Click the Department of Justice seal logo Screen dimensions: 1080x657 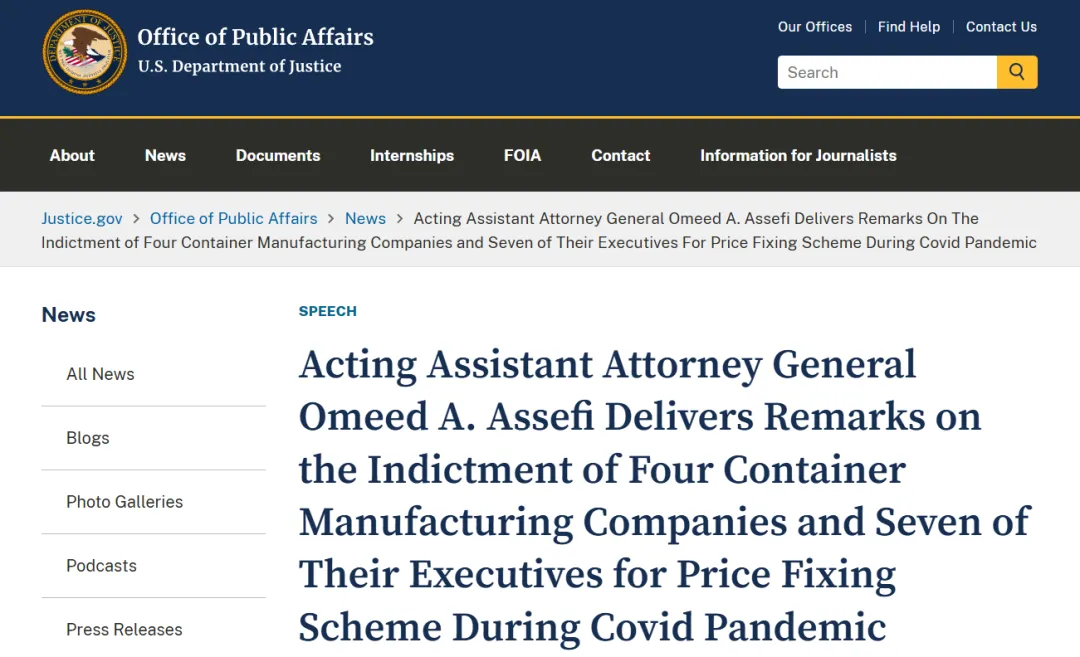pyautogui.click(x=85, y=52)
